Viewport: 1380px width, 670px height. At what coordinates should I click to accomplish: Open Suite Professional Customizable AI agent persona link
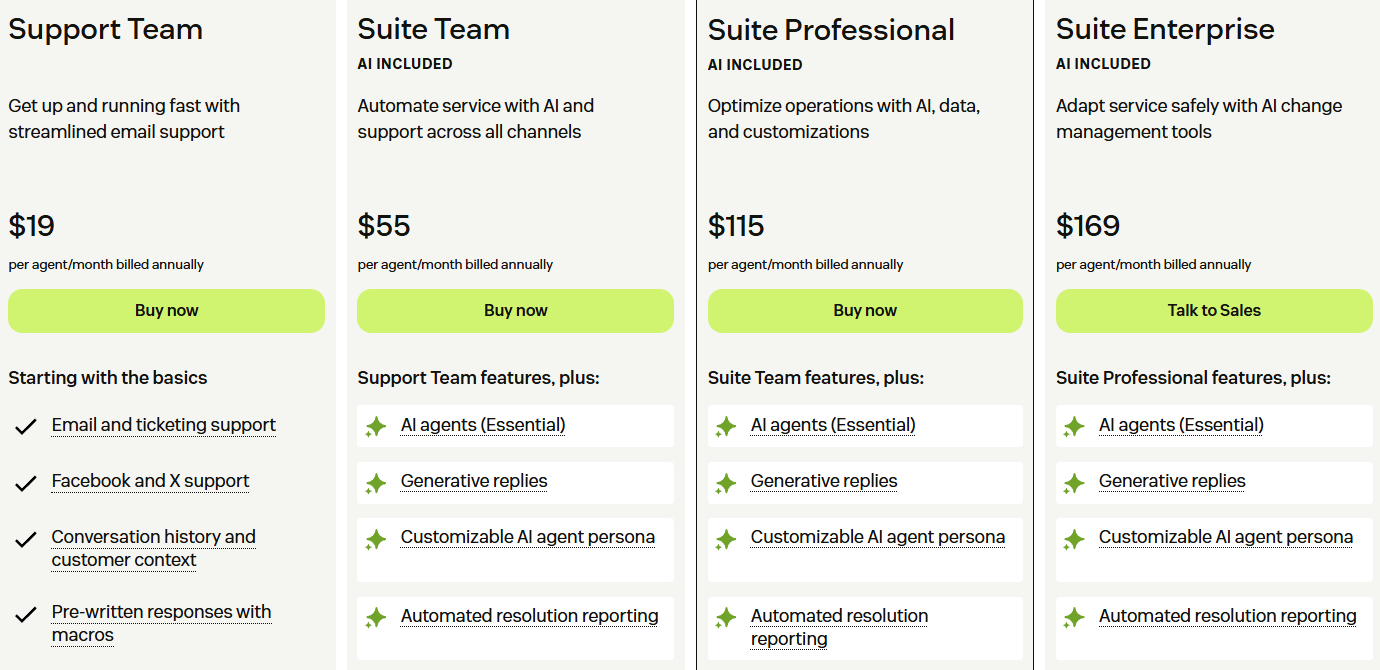[x=878, y=537]
